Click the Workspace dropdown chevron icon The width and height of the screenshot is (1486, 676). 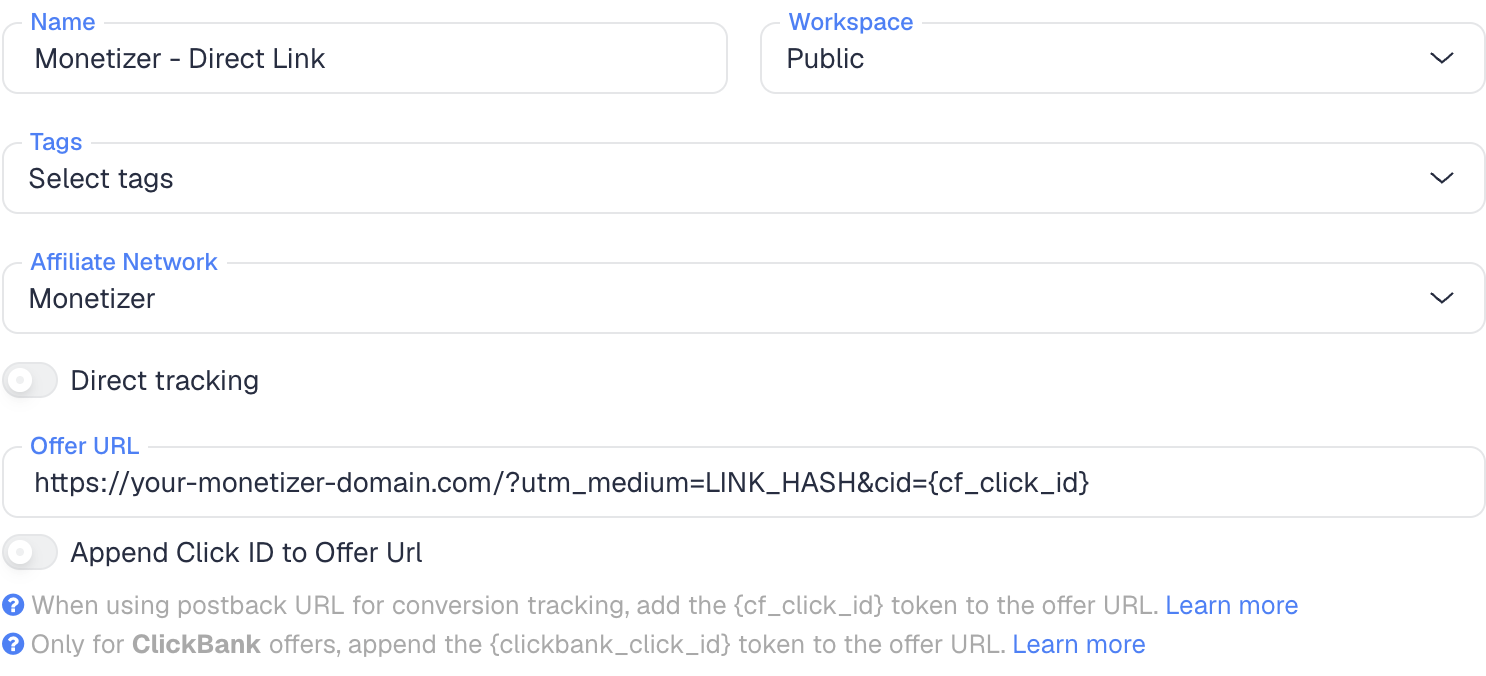pyautogui.click(x=1441, y=58)
